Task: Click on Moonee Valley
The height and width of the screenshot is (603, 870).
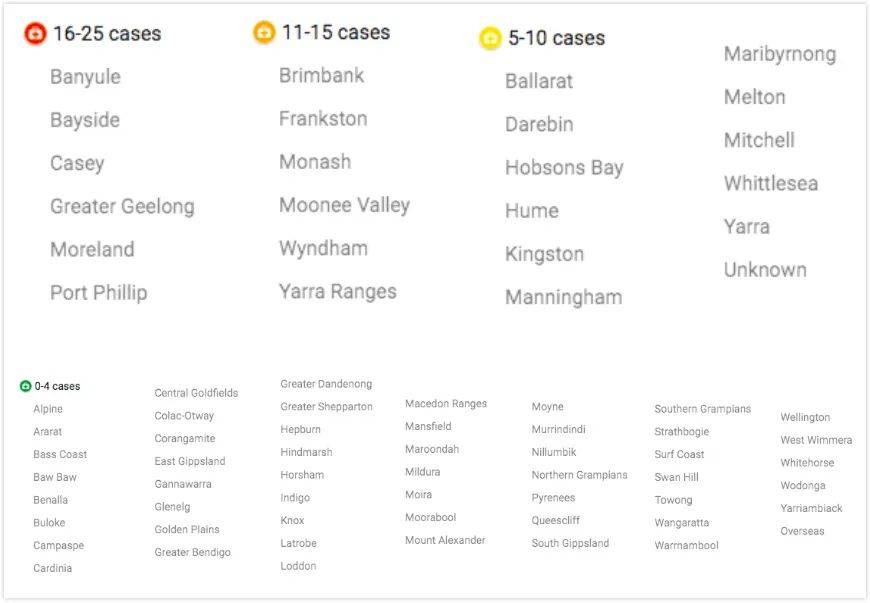Action: (x=345, y=205)
